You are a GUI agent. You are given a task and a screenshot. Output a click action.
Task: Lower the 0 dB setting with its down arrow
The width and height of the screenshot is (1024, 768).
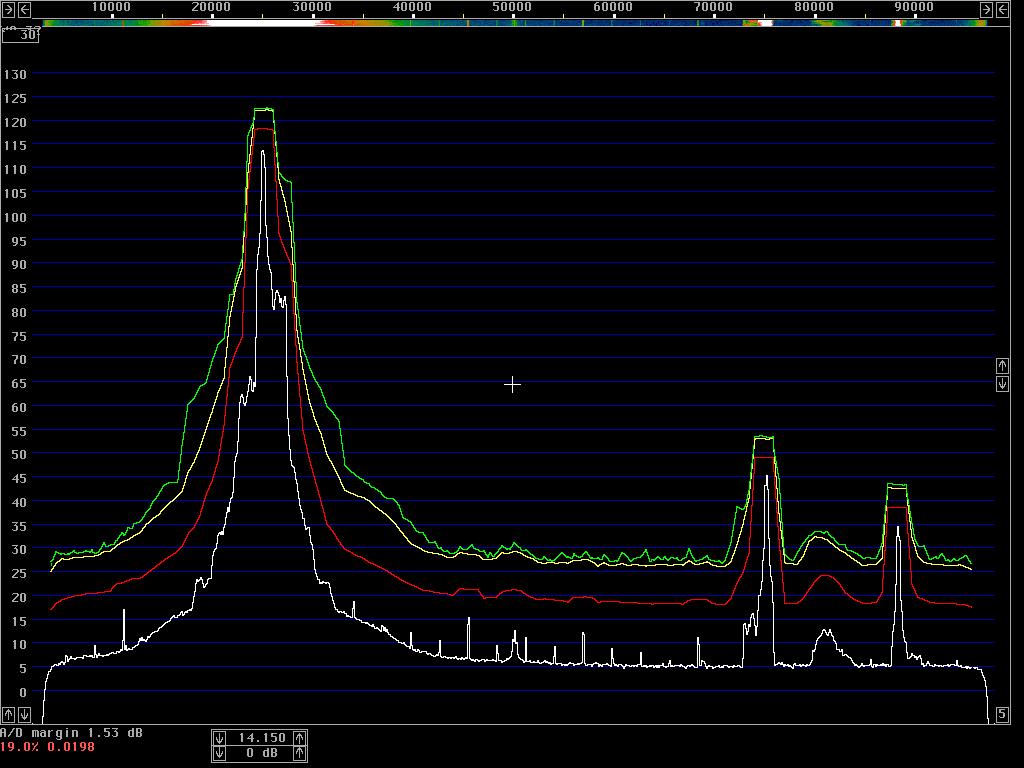219,754
